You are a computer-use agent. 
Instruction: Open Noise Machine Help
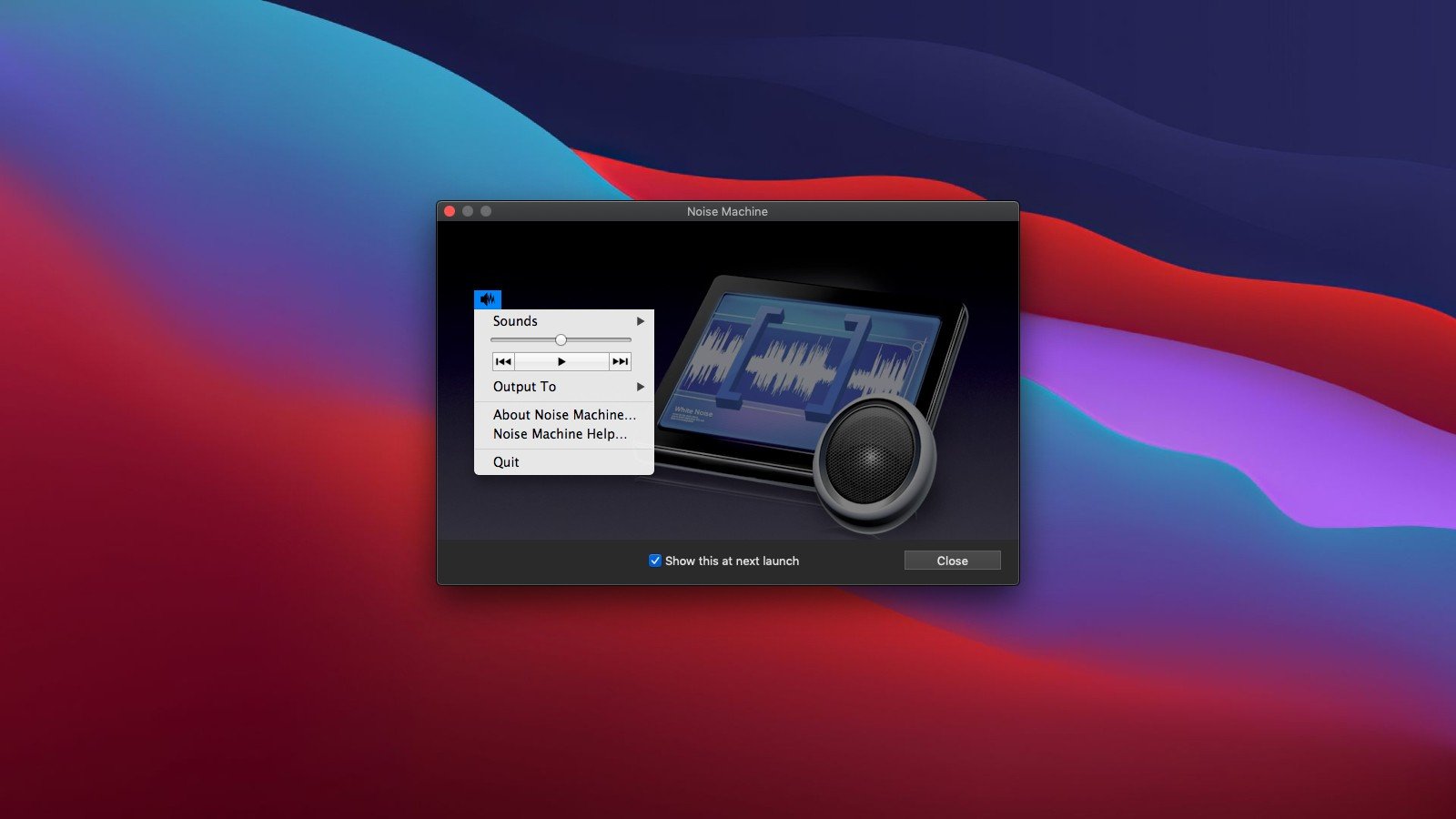click(560, 434)
